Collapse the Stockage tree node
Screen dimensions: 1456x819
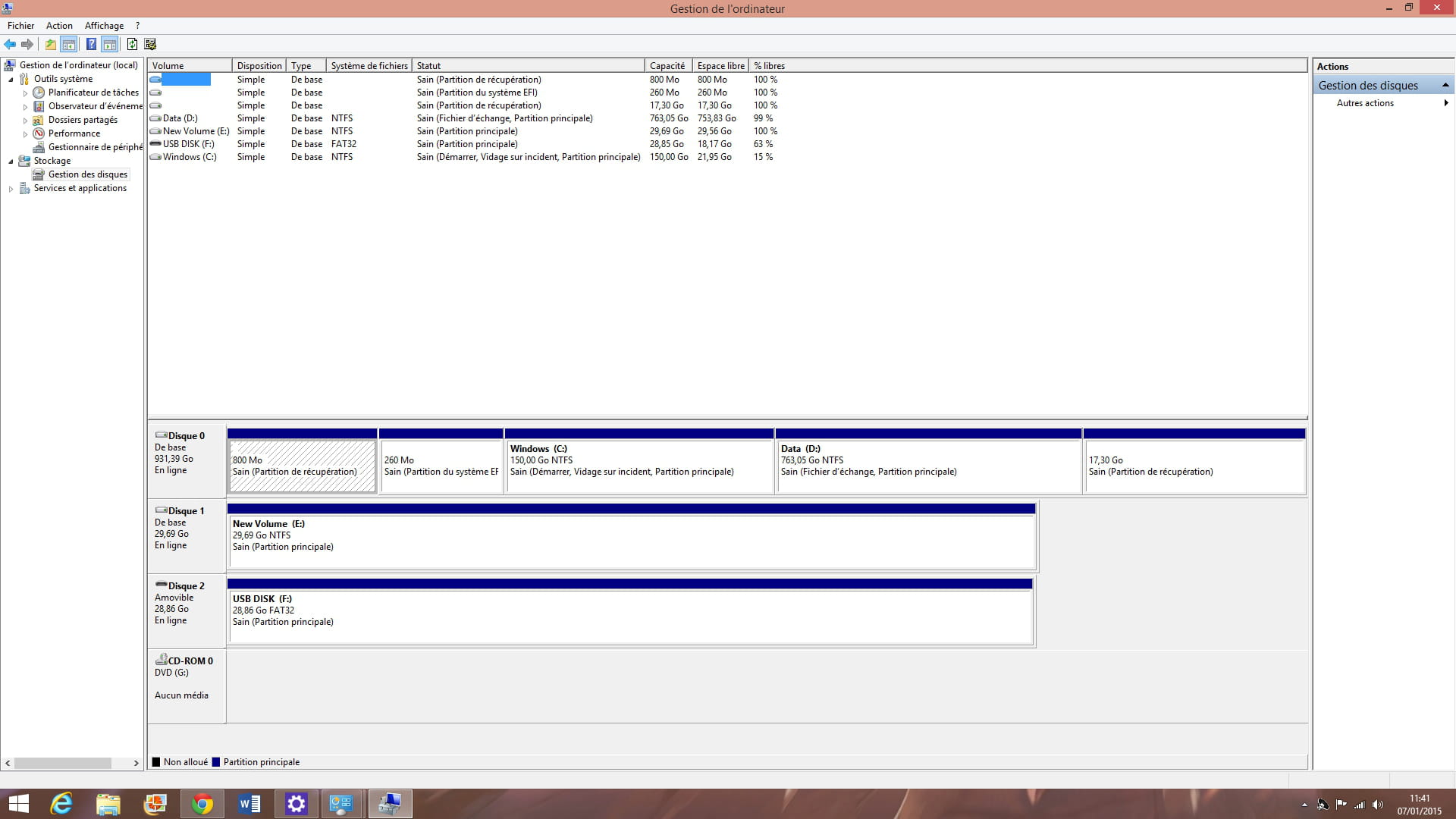tap(11, 161)
